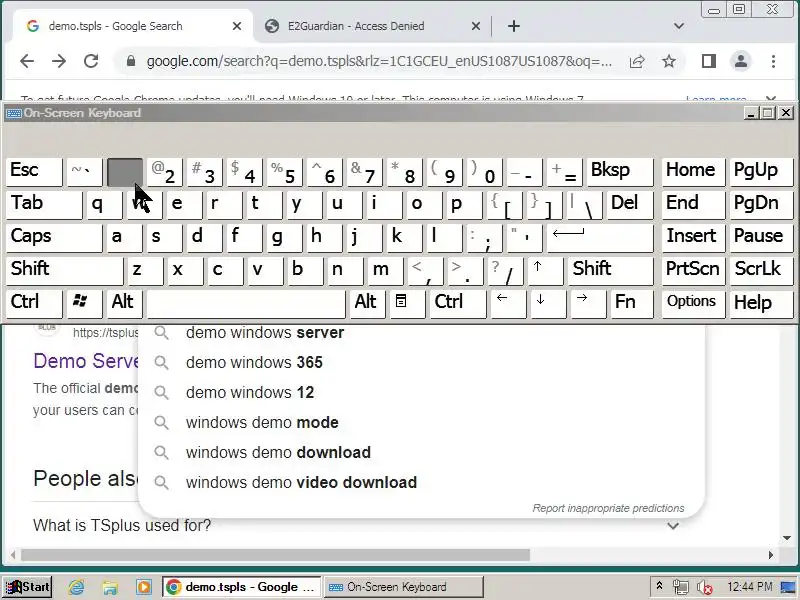Close the demo.tspls Google Search tab
The image size is (800, 600).
tap(237, 26)
